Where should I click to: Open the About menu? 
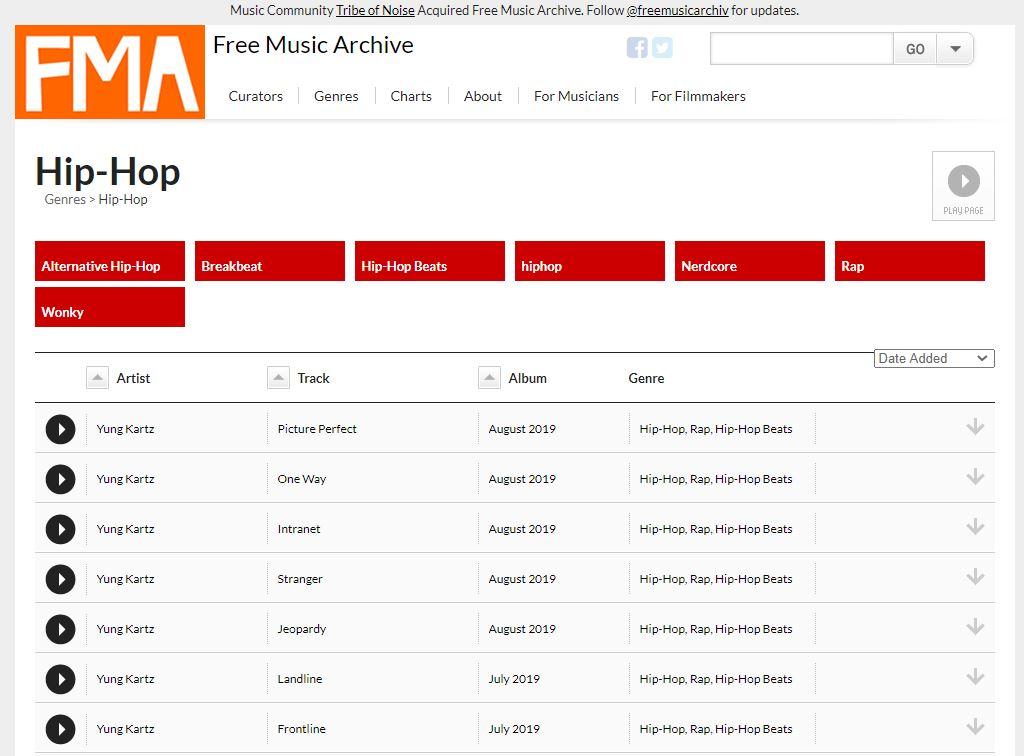point(483,96)
